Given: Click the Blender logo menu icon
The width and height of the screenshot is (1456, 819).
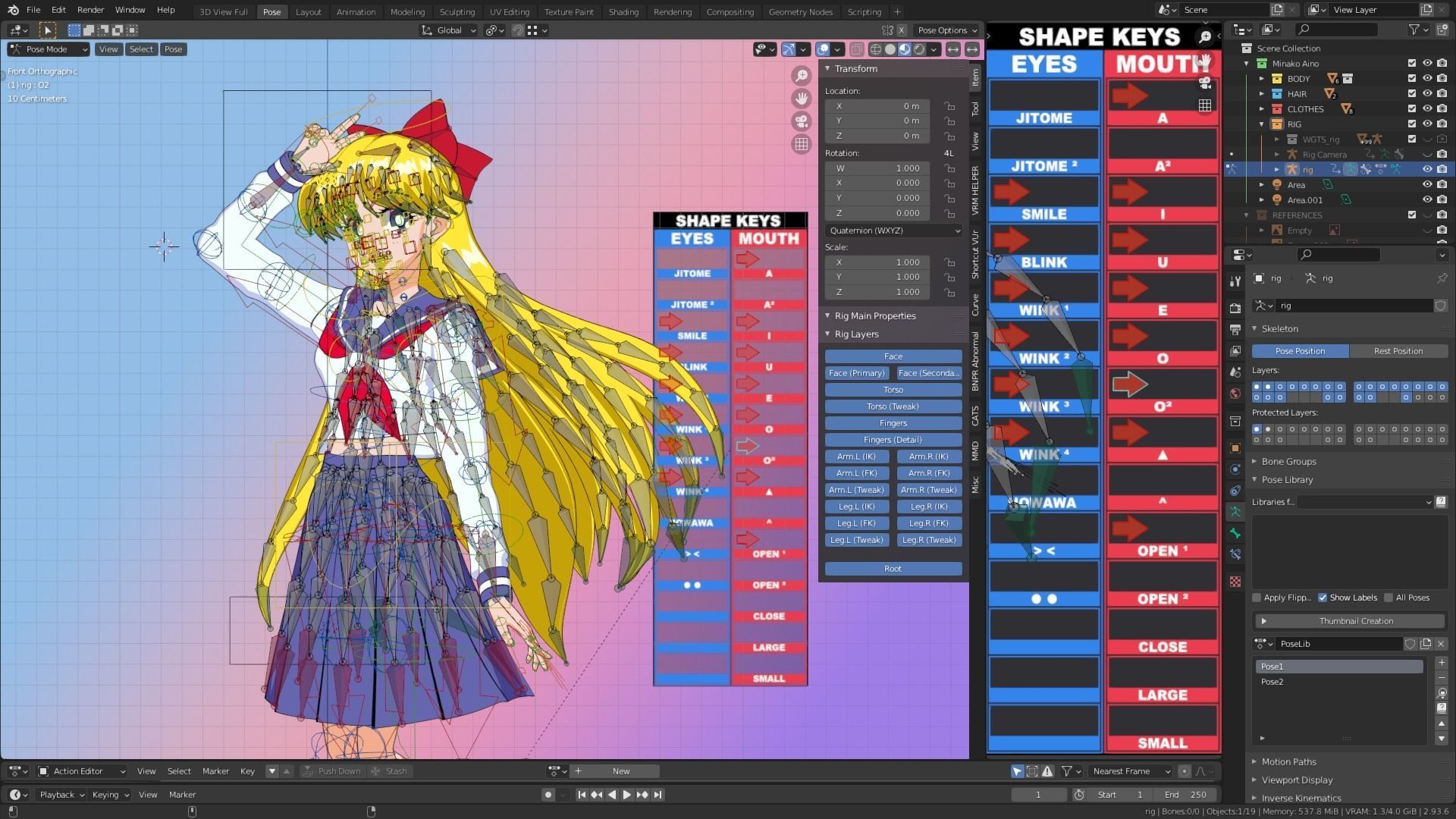Looking at the screenshot, I should [x=13, y=10].
